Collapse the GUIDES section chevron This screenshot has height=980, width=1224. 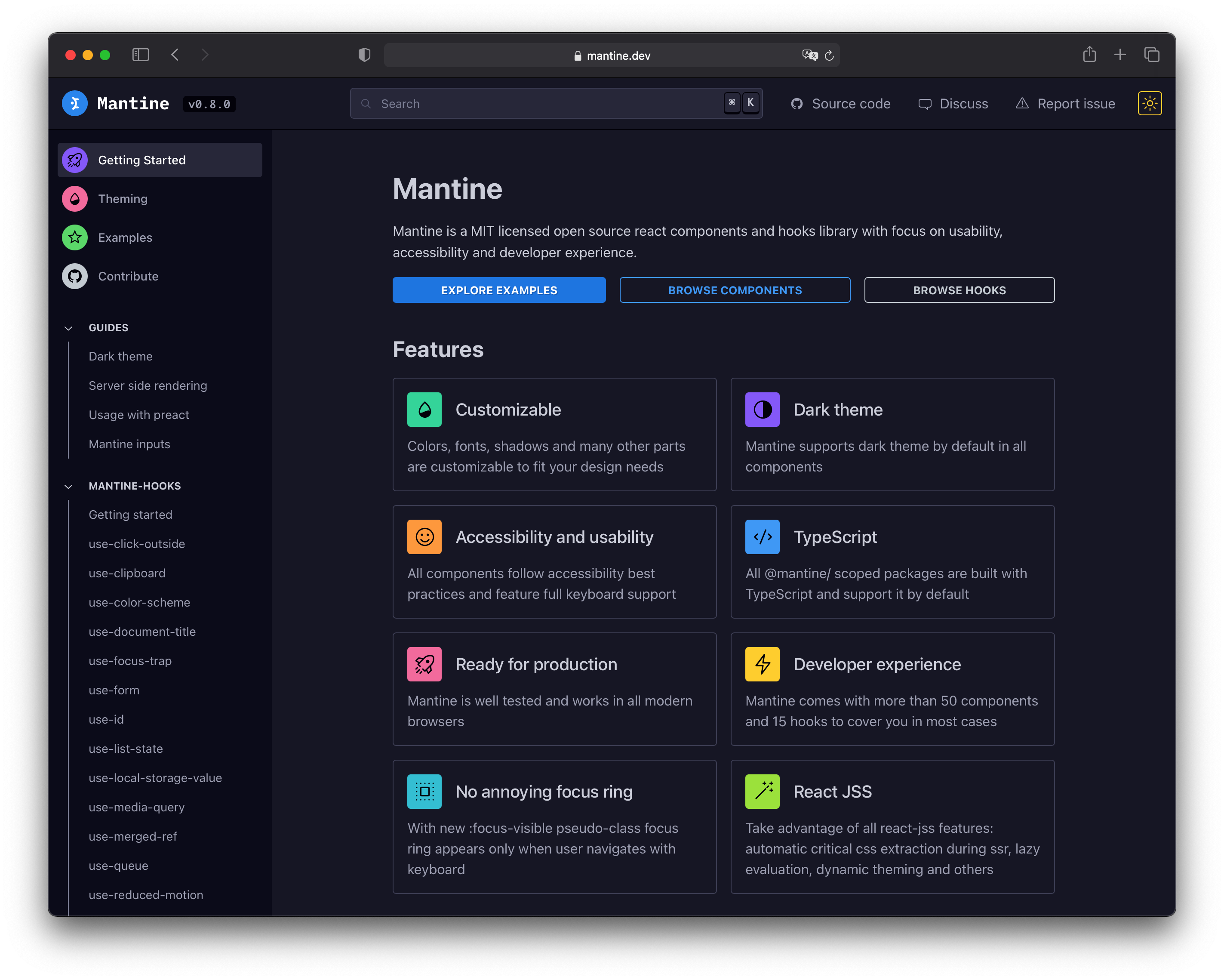[x=69, y=328]
